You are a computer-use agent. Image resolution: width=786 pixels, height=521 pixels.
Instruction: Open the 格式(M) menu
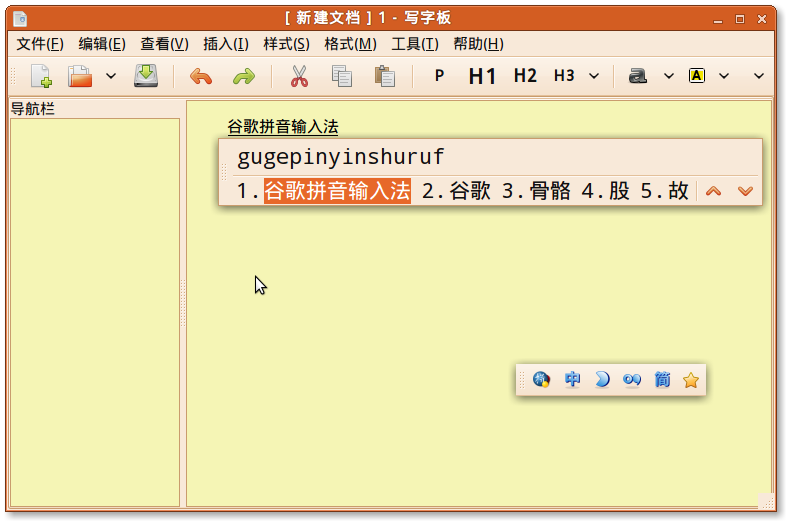pyautogui.click(x=350, y=44)
